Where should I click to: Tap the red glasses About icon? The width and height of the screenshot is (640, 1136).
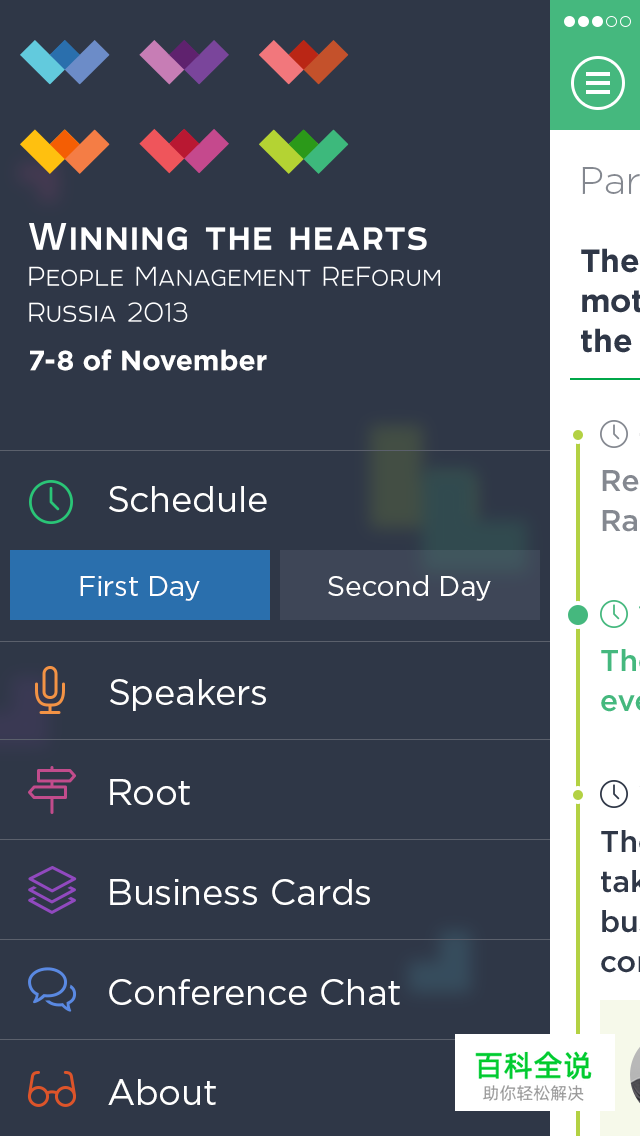click(52, 1090)
